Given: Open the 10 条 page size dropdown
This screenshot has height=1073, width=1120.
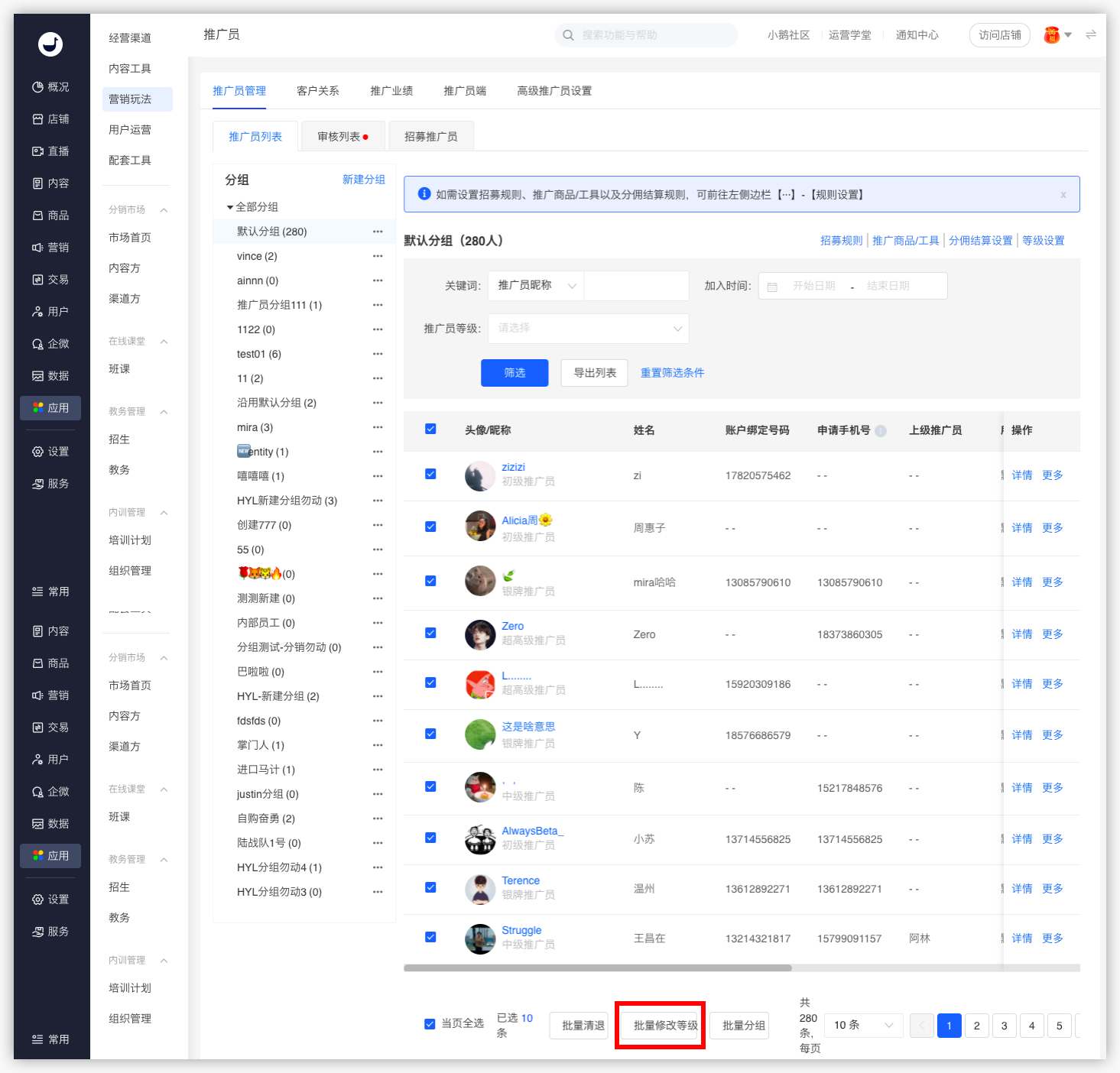Looking at the screenshot, I should click(863, 1025).
